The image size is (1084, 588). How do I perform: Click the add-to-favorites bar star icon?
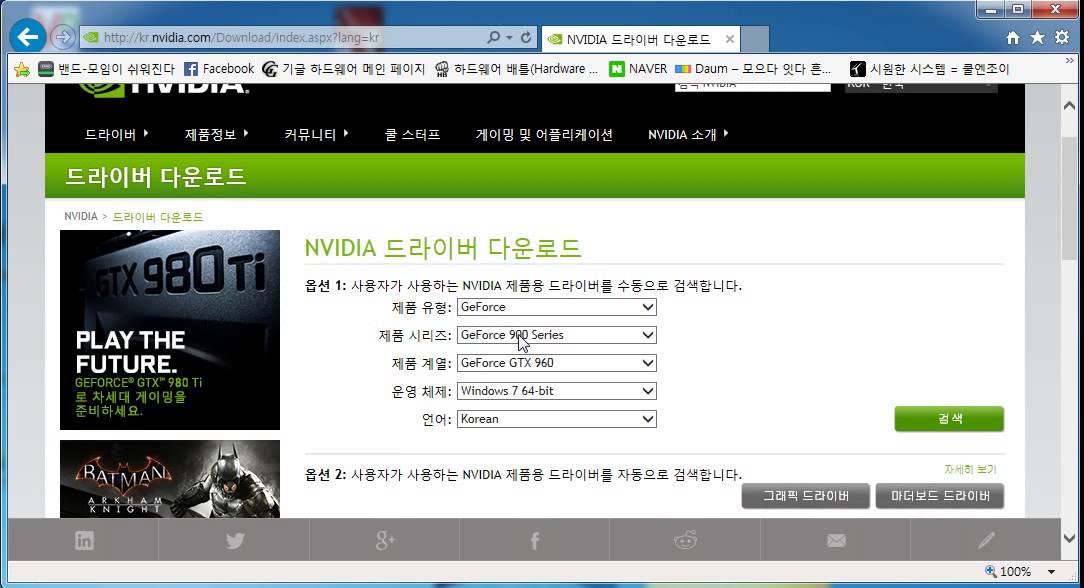click(22, 69)
